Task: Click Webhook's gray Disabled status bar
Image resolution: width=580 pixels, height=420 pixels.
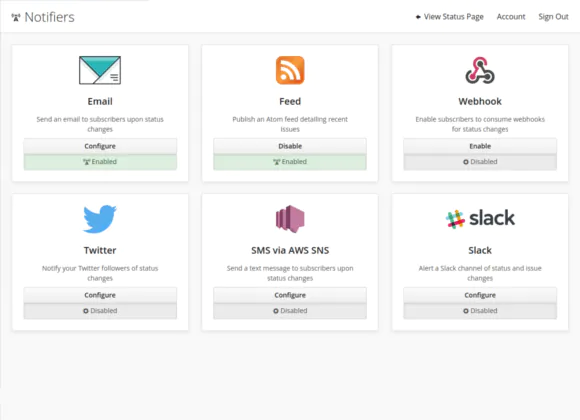Action: click(480, 162)
